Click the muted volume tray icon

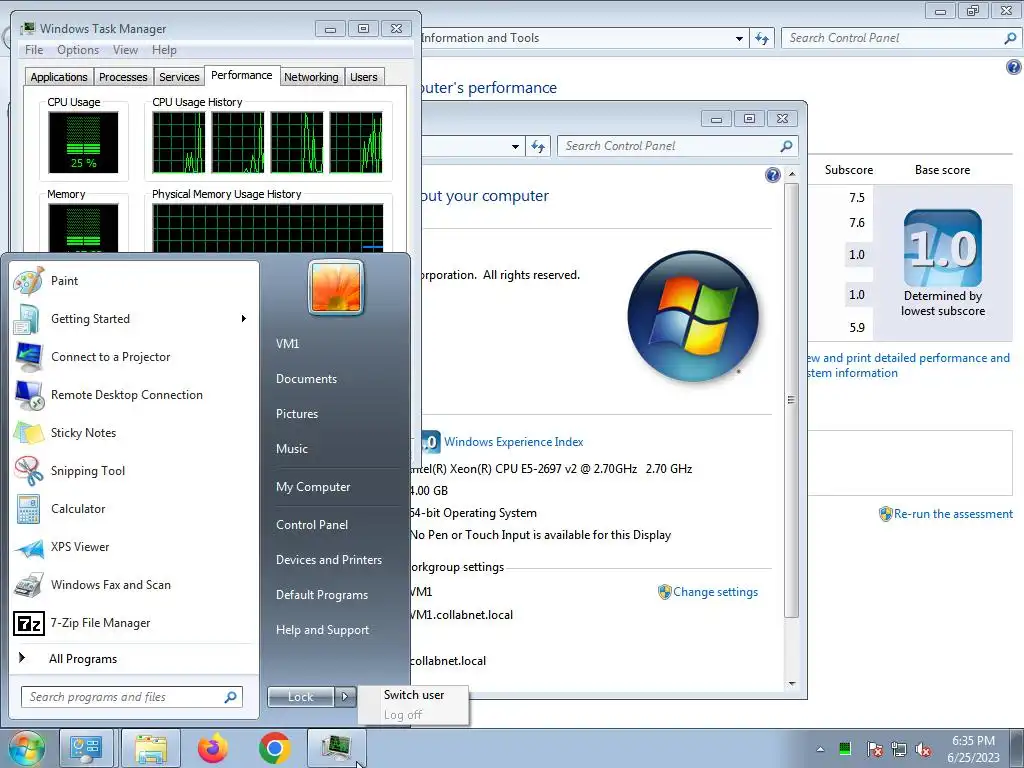click(x=923, y=749)
